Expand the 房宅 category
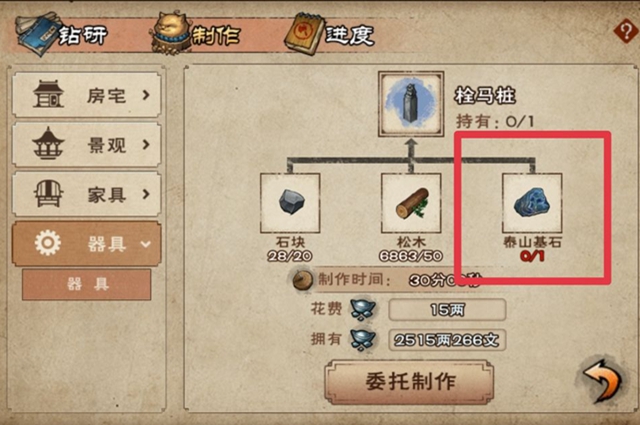Screen dimensions: 640x425 coord(87,95)
